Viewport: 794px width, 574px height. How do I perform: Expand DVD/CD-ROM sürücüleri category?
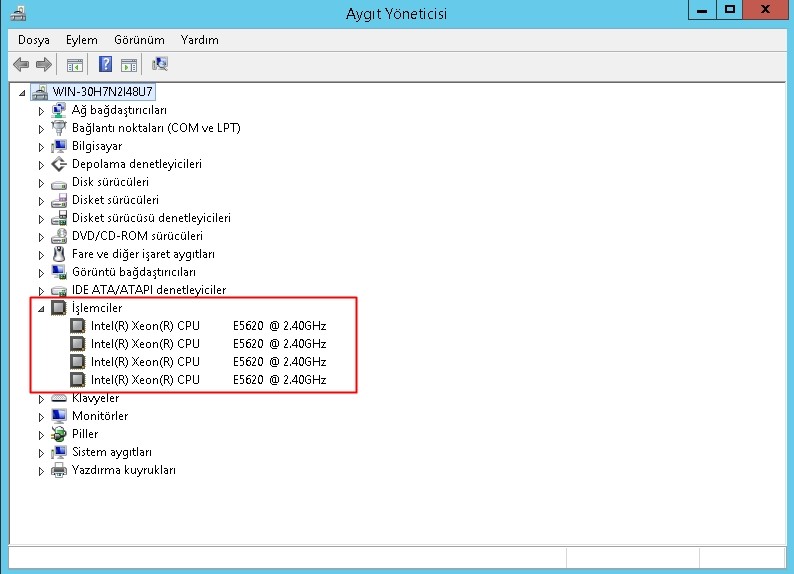point(41,237)
